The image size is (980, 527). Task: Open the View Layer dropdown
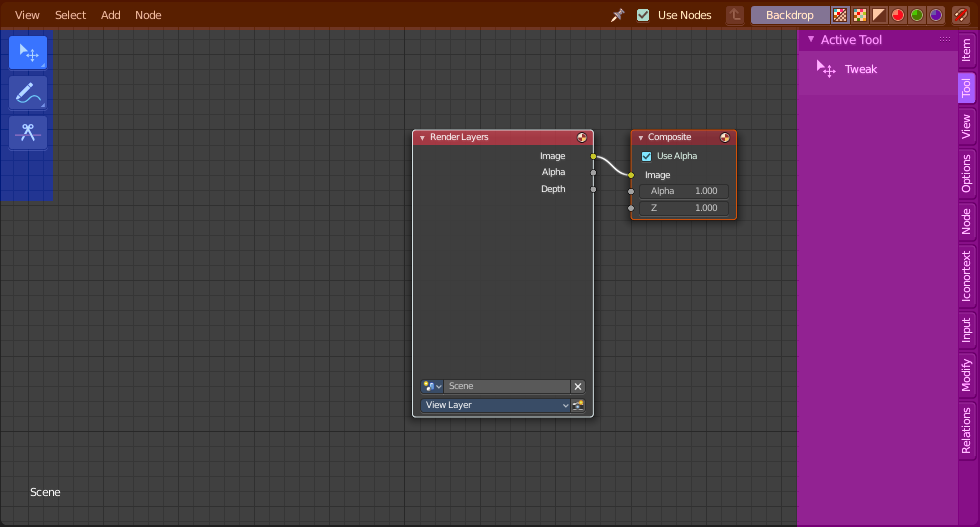click(496, 405)
